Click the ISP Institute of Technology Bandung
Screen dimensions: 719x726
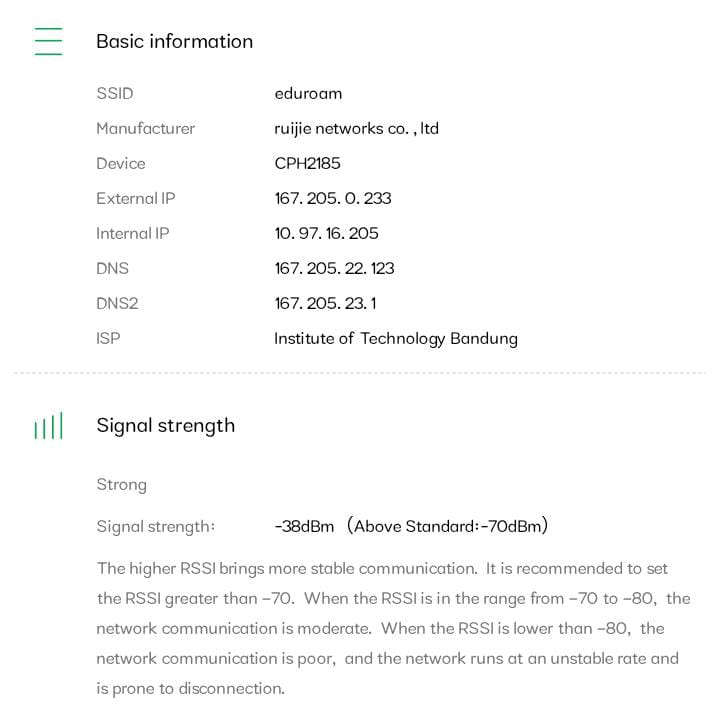point(396,338)
